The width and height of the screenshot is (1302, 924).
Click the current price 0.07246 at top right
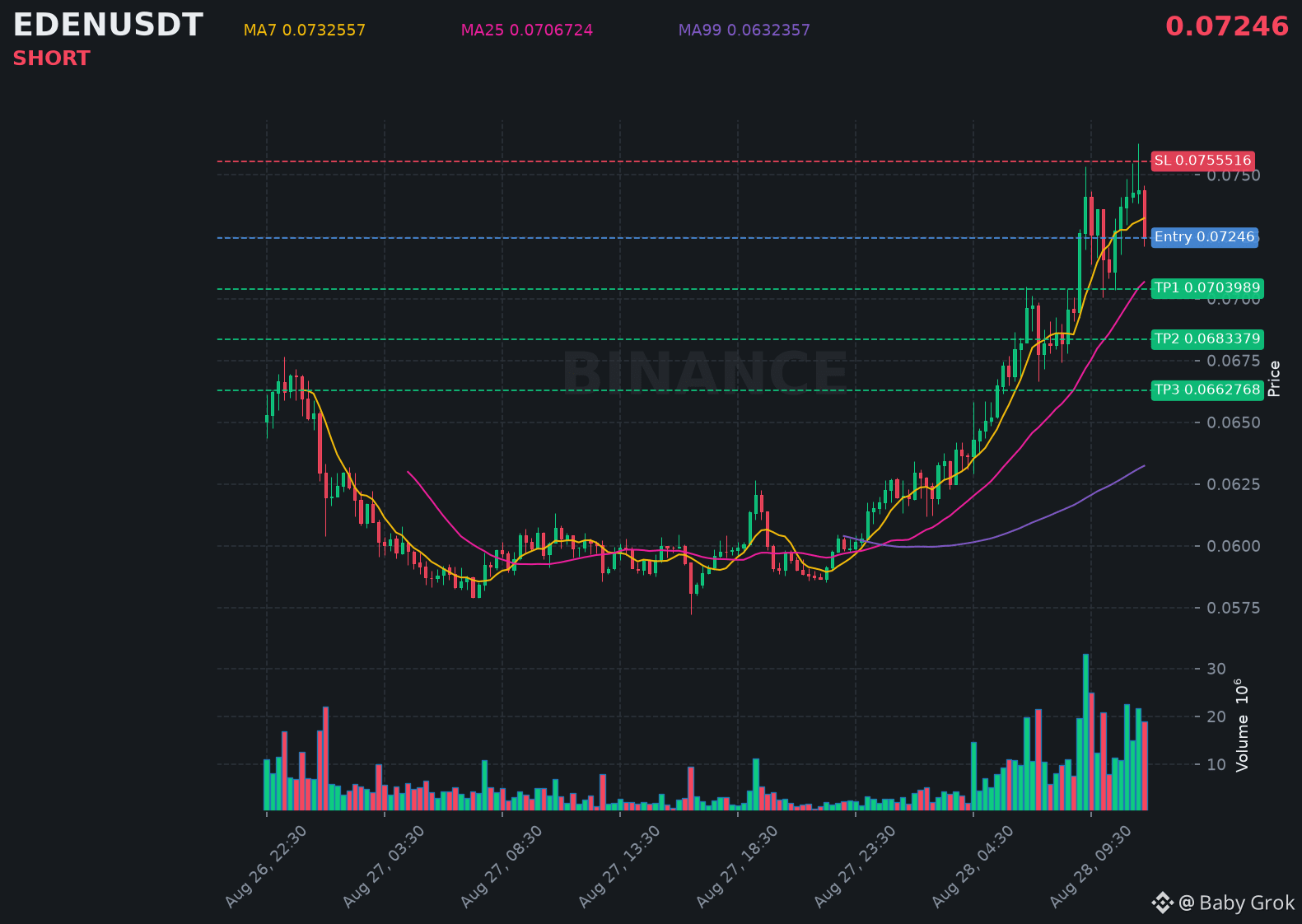pyautogui.click(x=1227, y=26)
